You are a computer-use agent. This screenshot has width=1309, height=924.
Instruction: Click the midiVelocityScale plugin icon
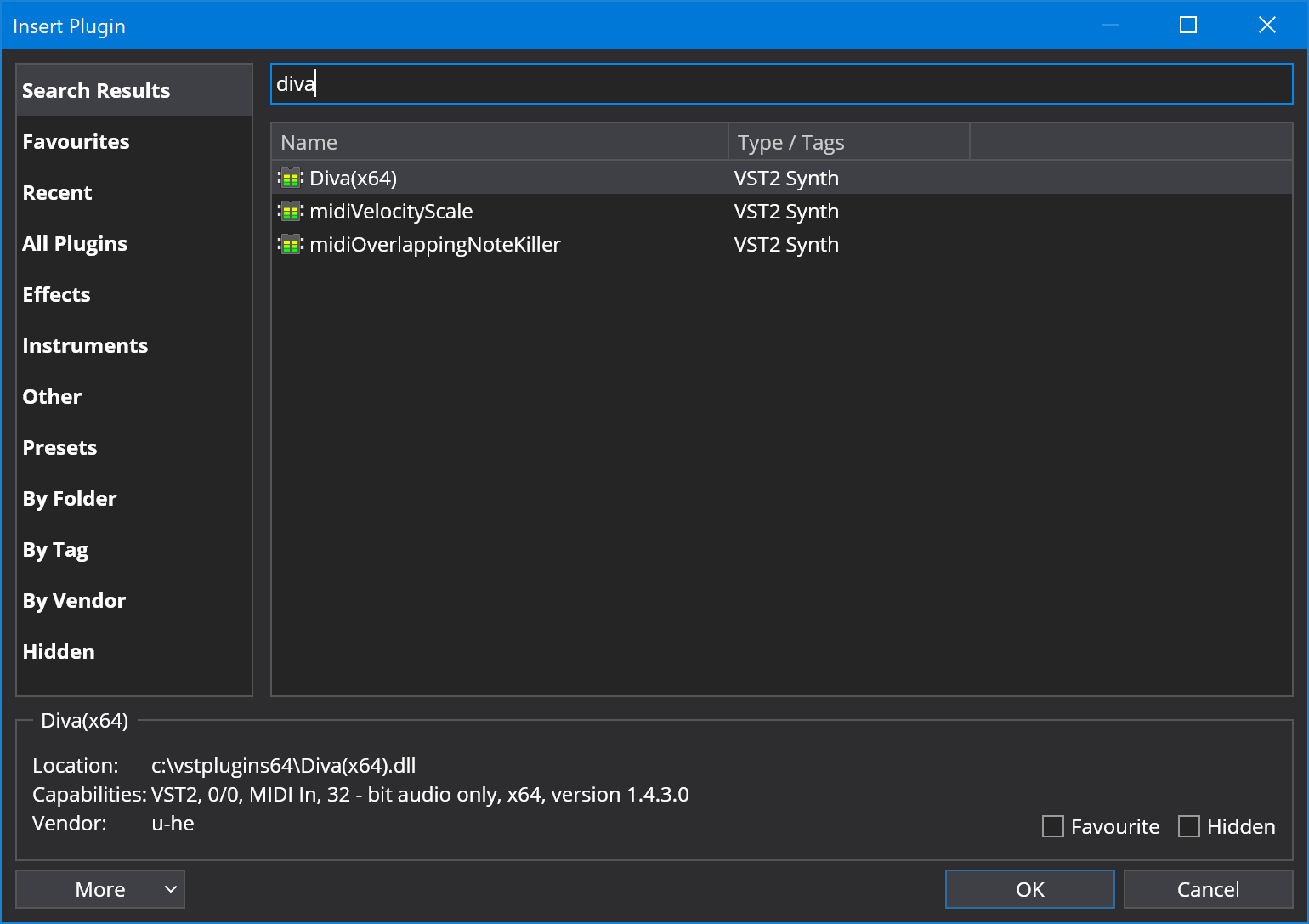pos(291,211)
